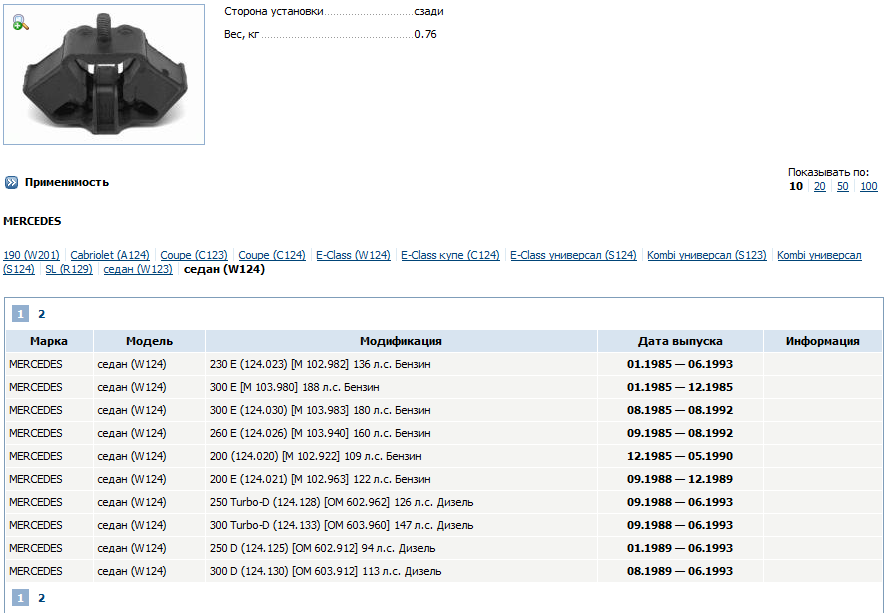Open the SL (R129) model link
This screenshot has height=613, width=887.
69,269
